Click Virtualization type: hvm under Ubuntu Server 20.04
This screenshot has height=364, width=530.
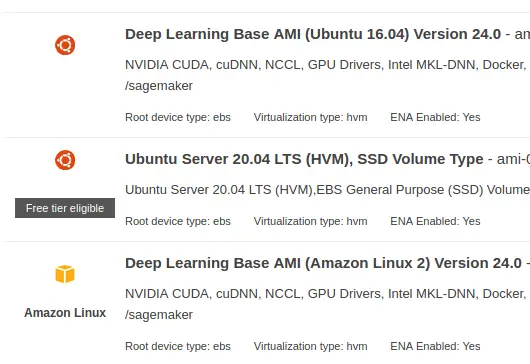pos(311,221)
